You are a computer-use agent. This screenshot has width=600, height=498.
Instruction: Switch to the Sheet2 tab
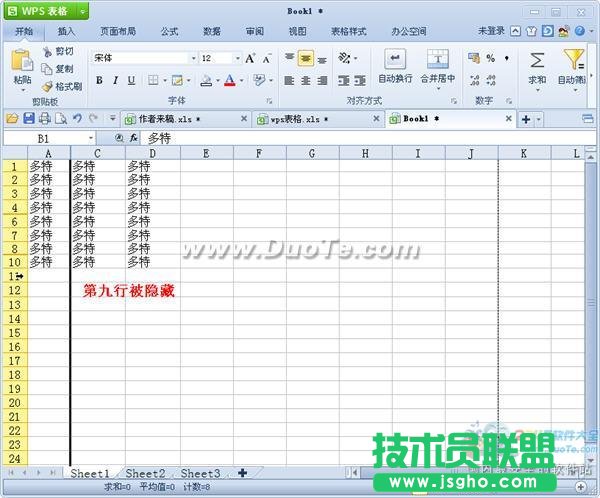(145, 474)
